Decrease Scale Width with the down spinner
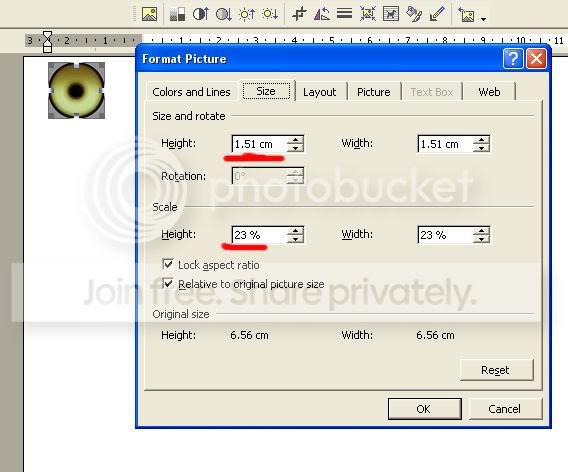Viewport: 568px width, 472px height. [481, 239]
